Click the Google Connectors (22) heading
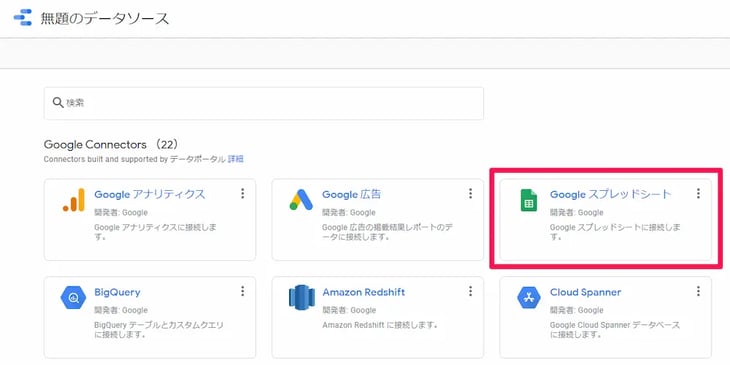Viewport: 730px width, 365px height. pyautogui.click(x=111, y=144)
